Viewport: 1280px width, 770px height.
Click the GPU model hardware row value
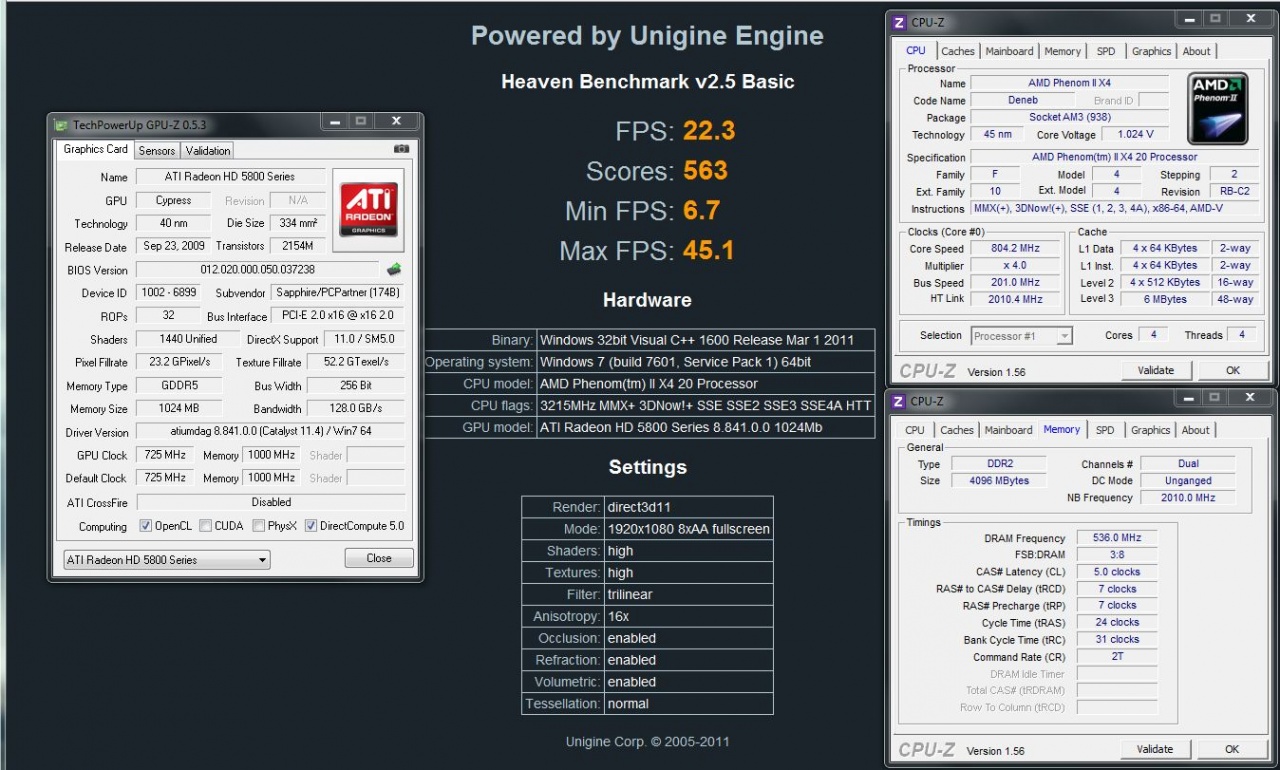coord(706,427)
